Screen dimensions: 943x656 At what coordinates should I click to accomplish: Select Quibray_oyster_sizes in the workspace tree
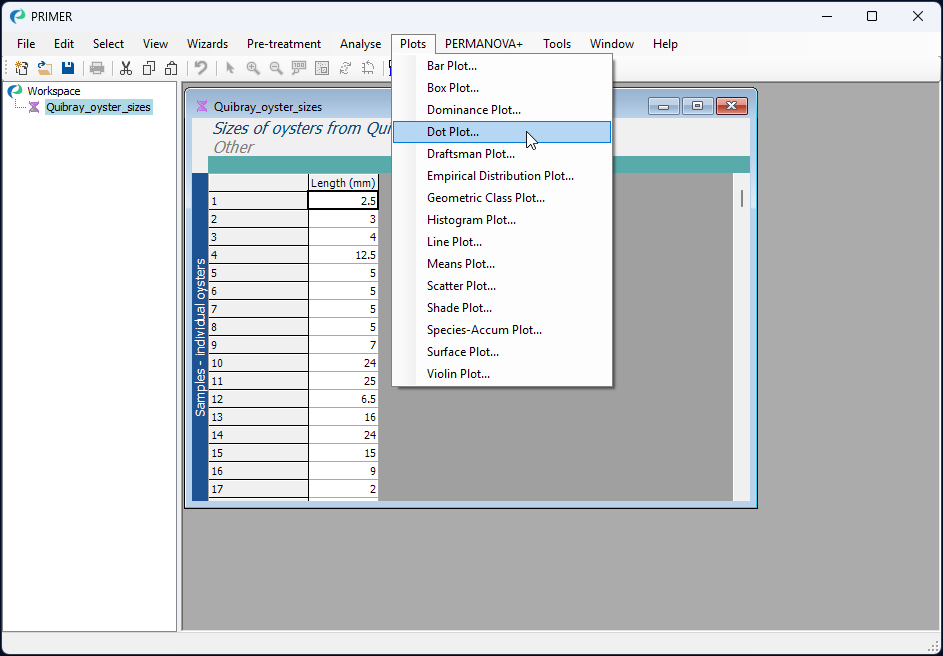coord(98,107)
